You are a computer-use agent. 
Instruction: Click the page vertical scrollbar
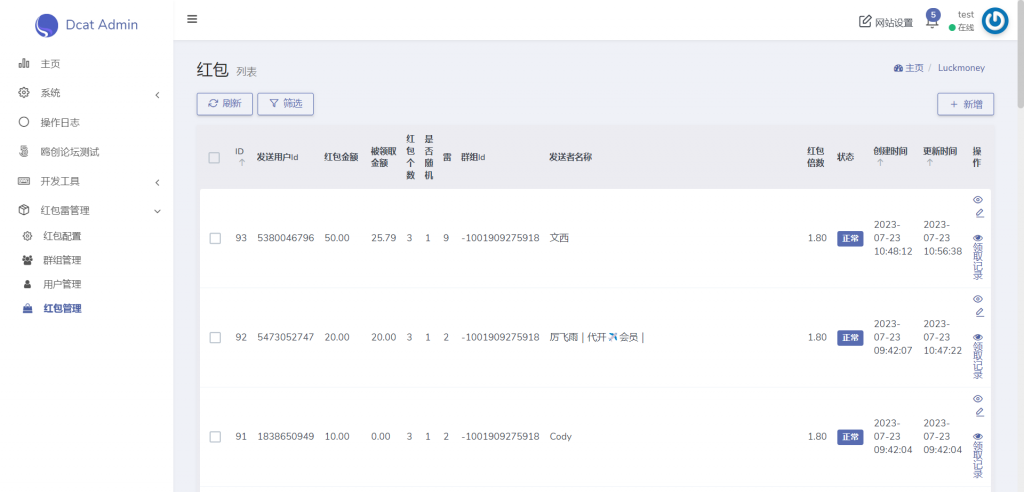1020,56
